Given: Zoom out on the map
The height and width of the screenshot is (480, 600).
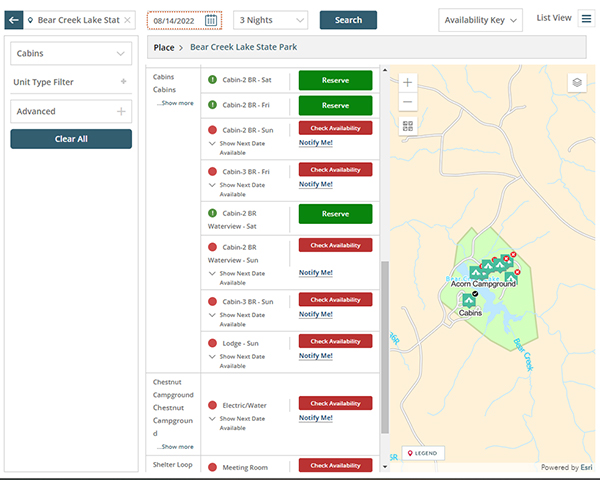Looking at the screenshot, I should [x=408, y=103].
